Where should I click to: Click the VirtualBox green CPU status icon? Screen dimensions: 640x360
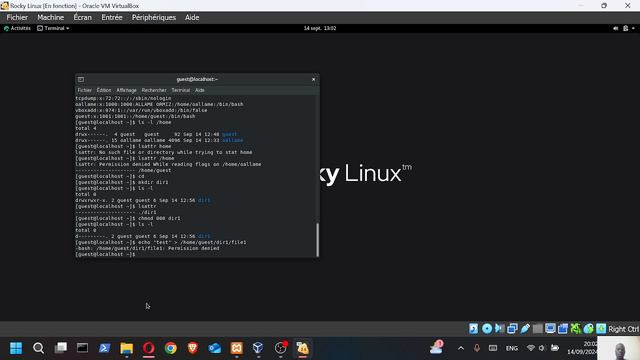(x=576, y=329)
